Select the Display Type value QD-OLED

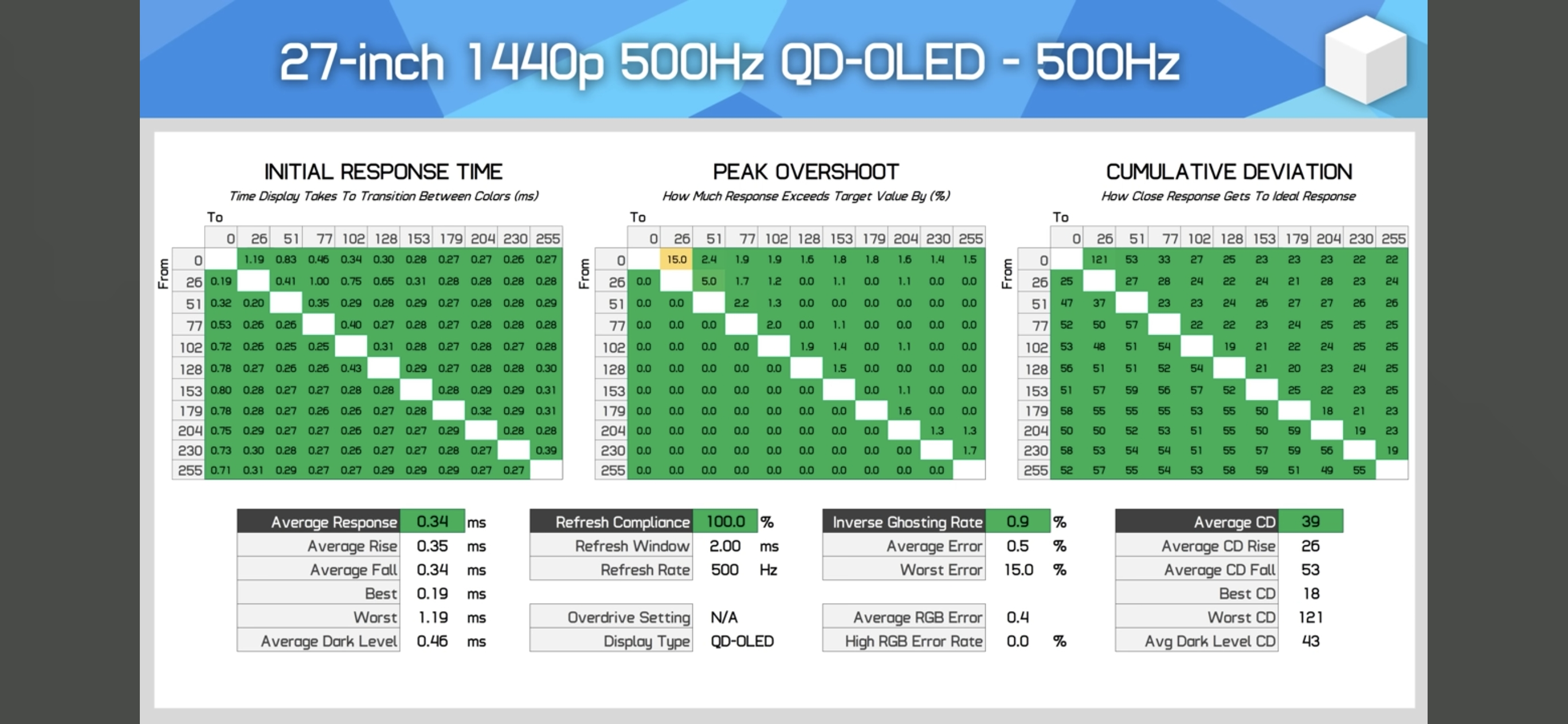coord(742,640)
